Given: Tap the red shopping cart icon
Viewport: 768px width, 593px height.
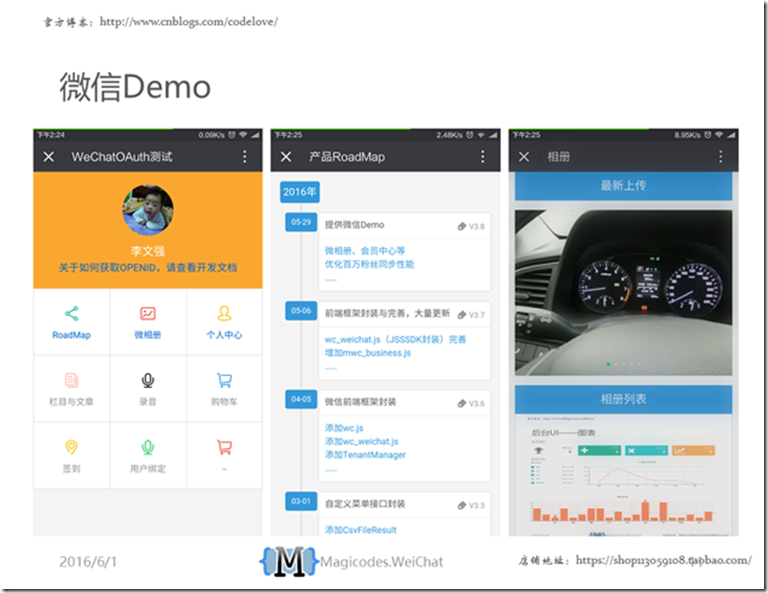Looking at the screenshot, I should click(x=224, y=447).
